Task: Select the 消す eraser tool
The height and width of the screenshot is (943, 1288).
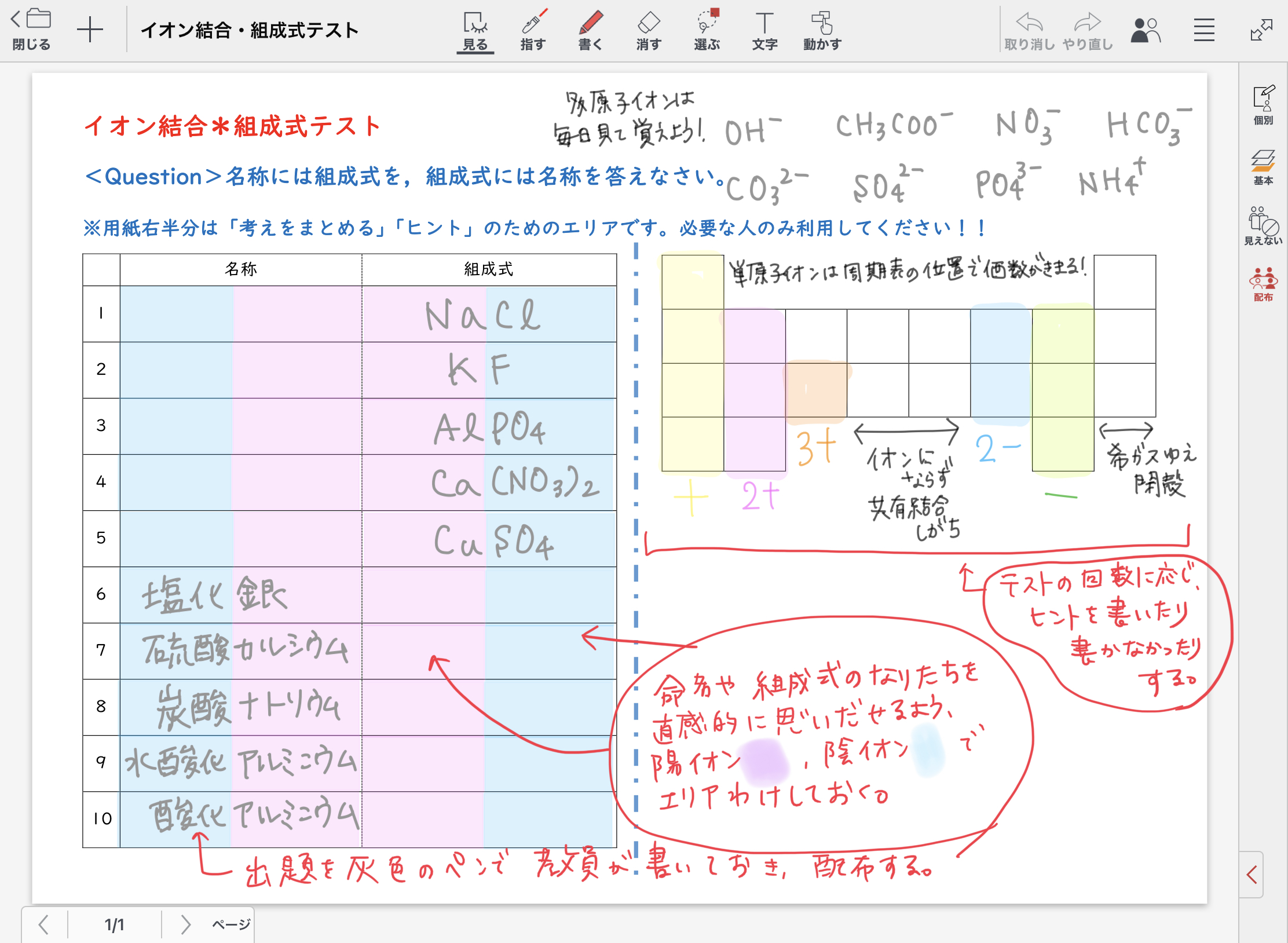Action: [x=648, y=30]
